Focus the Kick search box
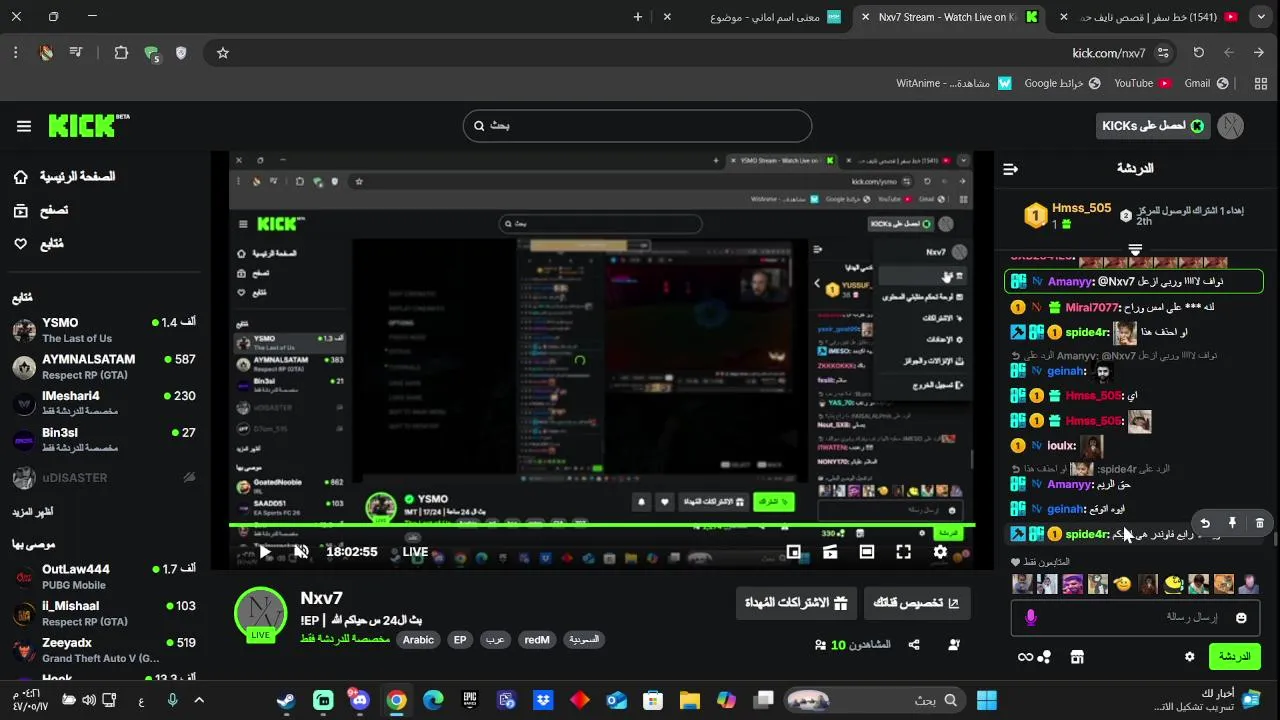The image size is (1280, 720). [x=637, y=126]
